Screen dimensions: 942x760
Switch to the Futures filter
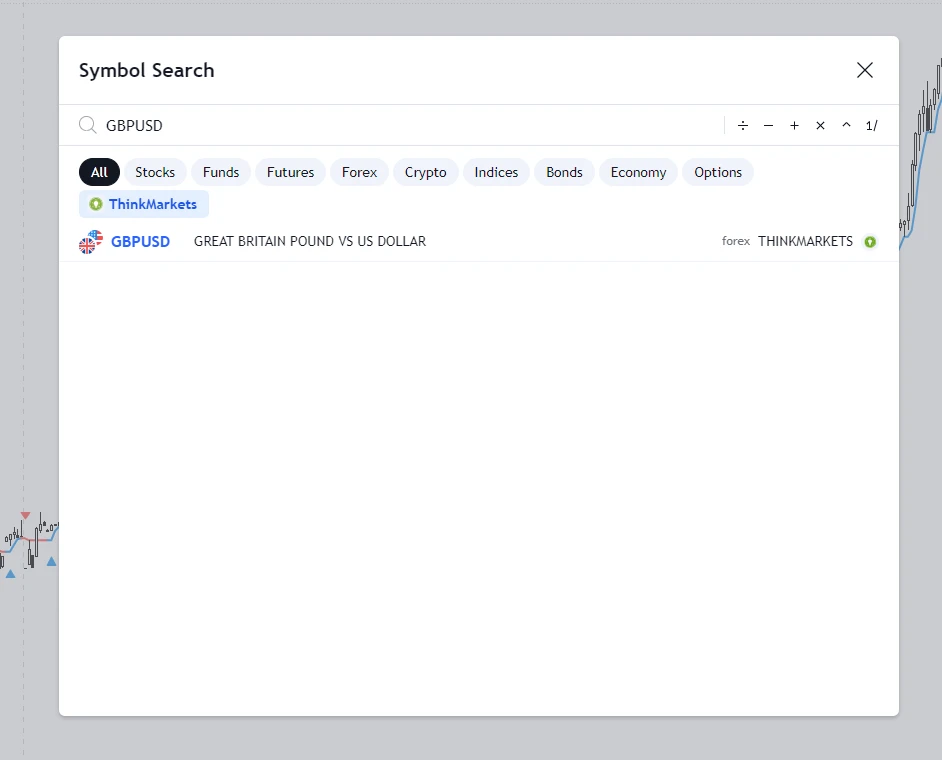click(x=290, y=172)
